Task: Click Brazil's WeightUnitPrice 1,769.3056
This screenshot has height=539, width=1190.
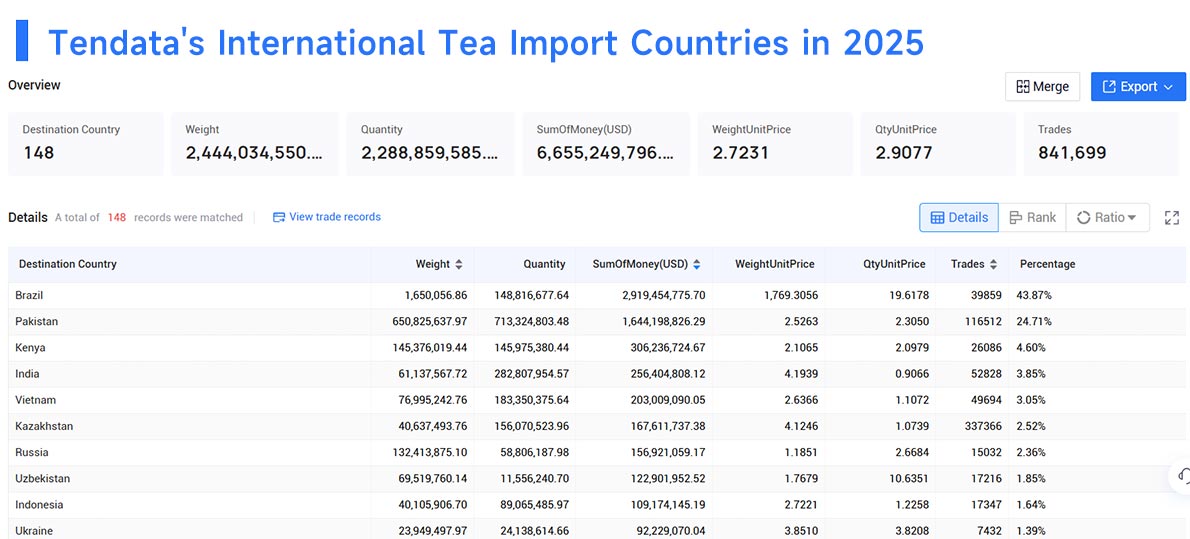Action: 791,295
